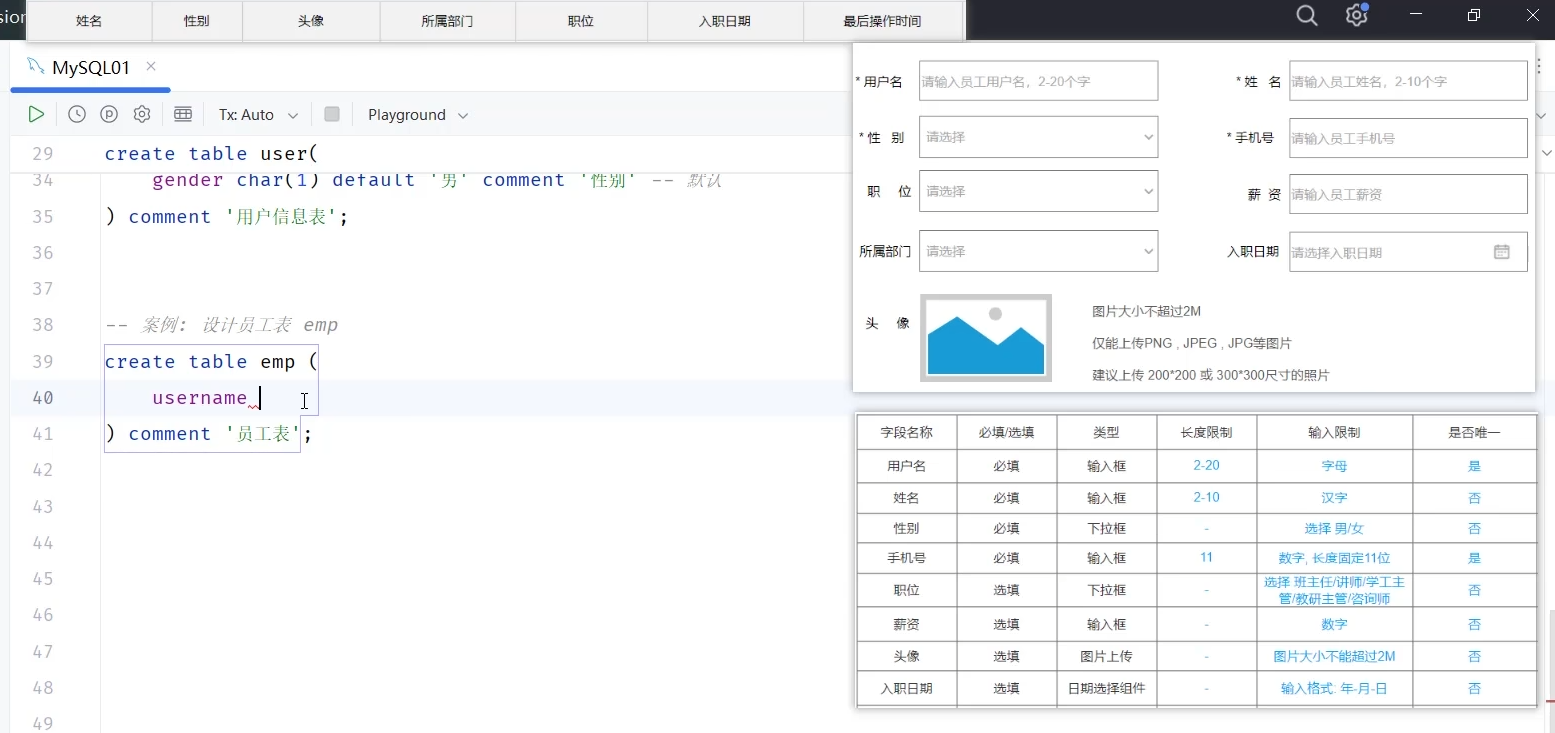Focus the 用户名 input field
This screenshot has height=733, width=1555.
coord(1038,81)
